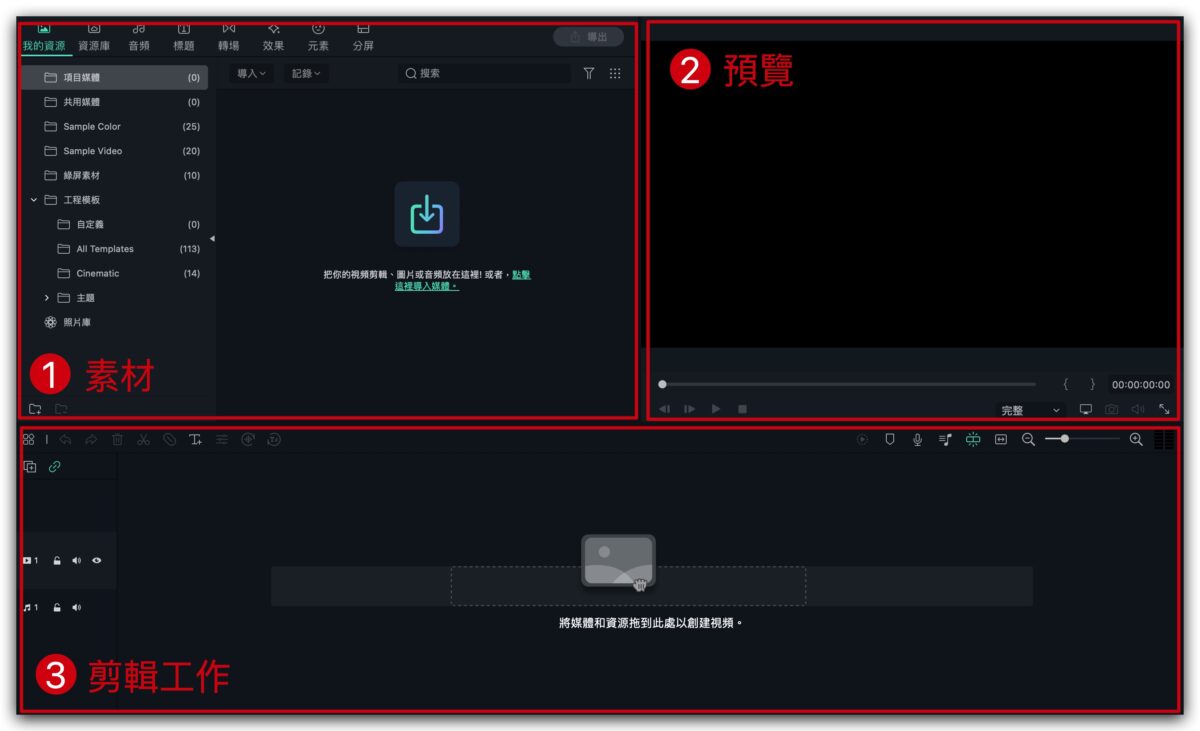Open the 元素 elements tab

click(318, 39)
